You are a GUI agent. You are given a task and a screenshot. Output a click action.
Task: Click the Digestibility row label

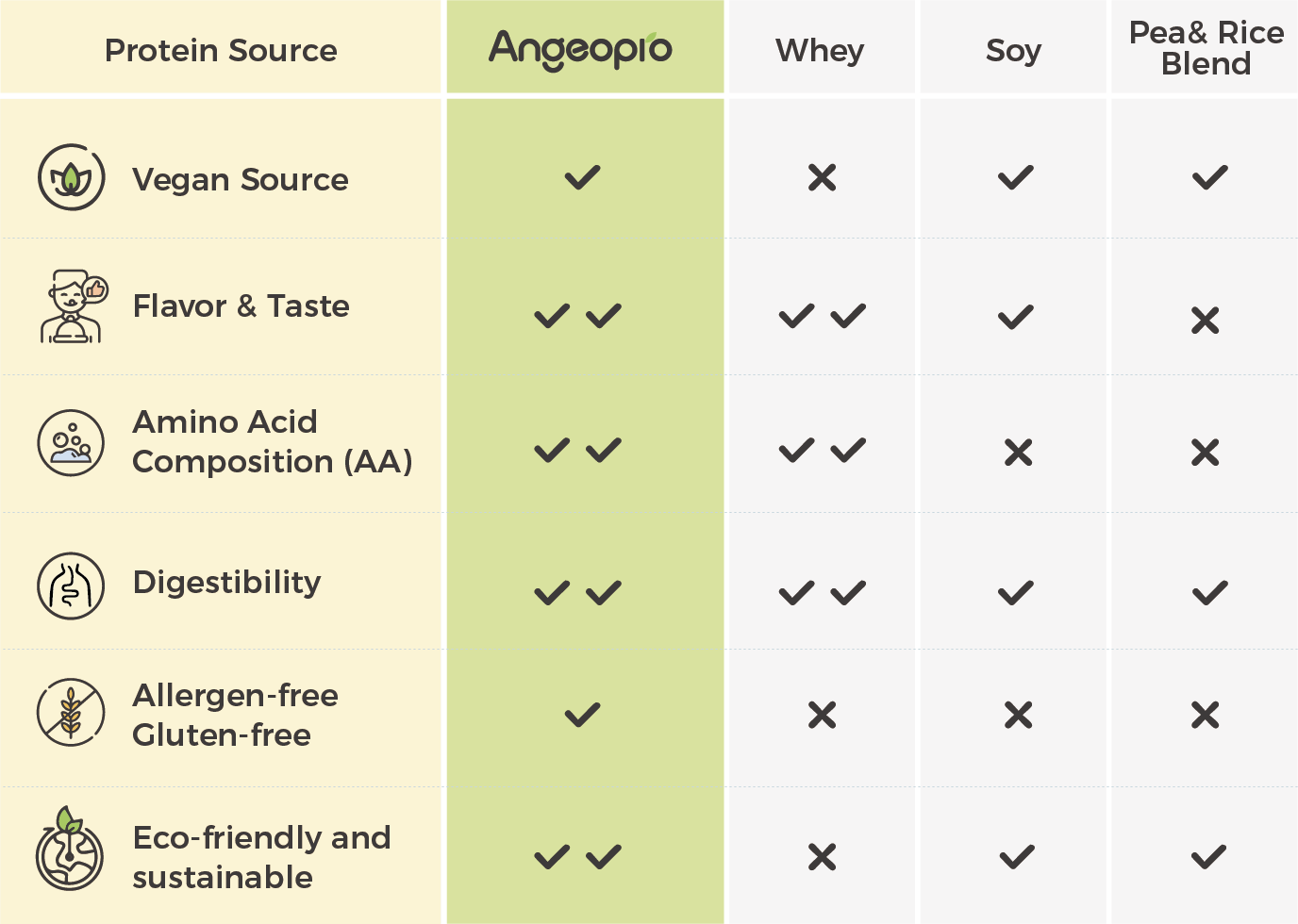click(x=226, y=584)
